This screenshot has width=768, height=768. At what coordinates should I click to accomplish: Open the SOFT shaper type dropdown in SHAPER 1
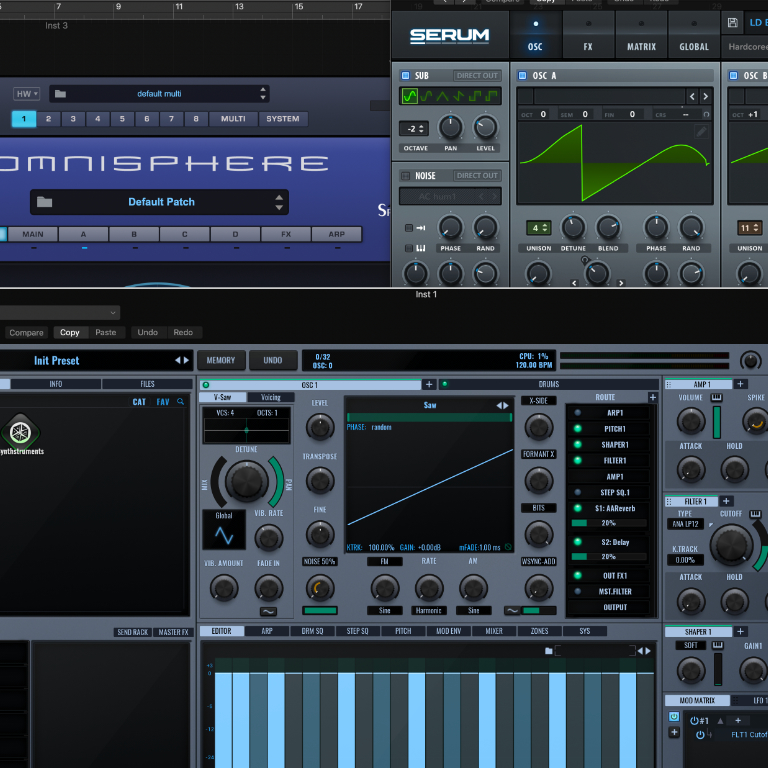tap(691, 645)
